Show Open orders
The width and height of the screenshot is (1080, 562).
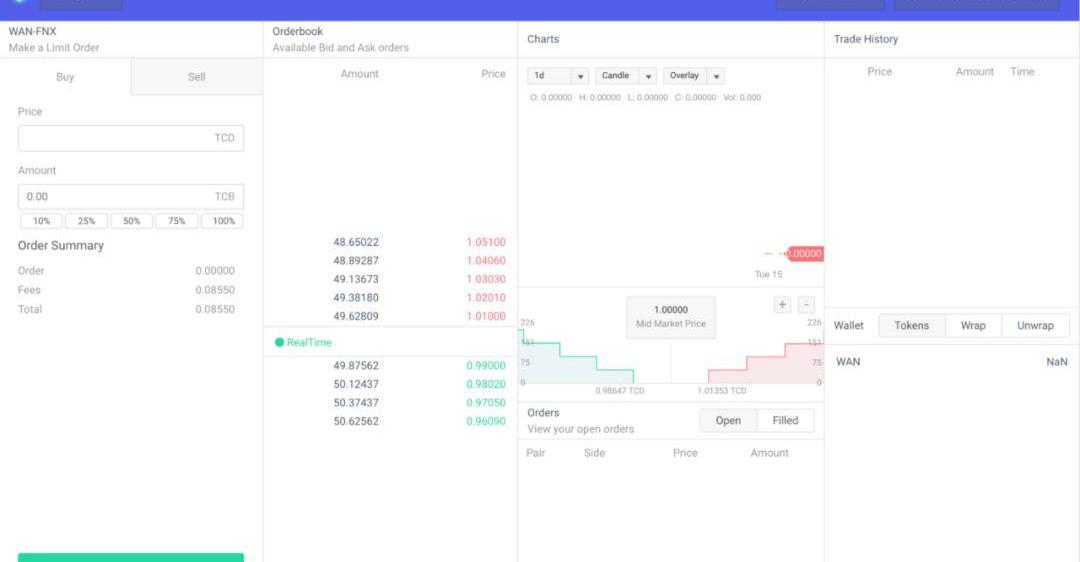point(728,421)
